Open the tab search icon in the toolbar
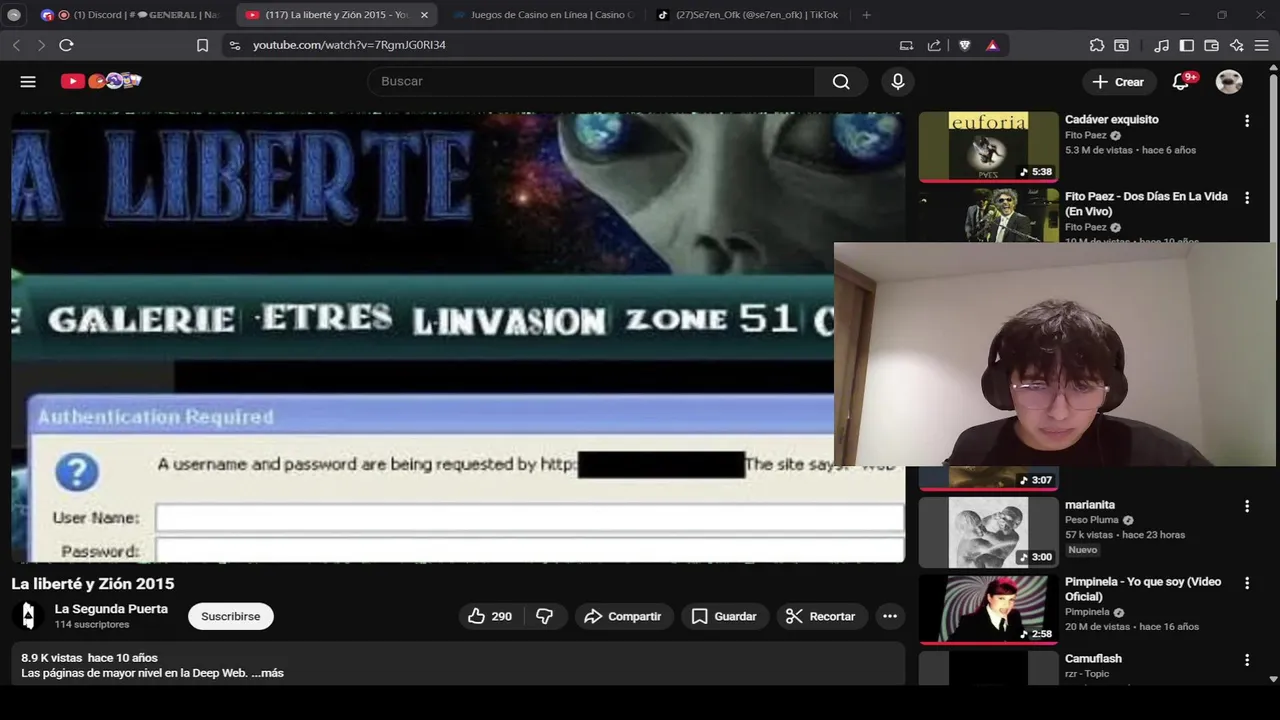The image size is (1280, 720). 1122,45
